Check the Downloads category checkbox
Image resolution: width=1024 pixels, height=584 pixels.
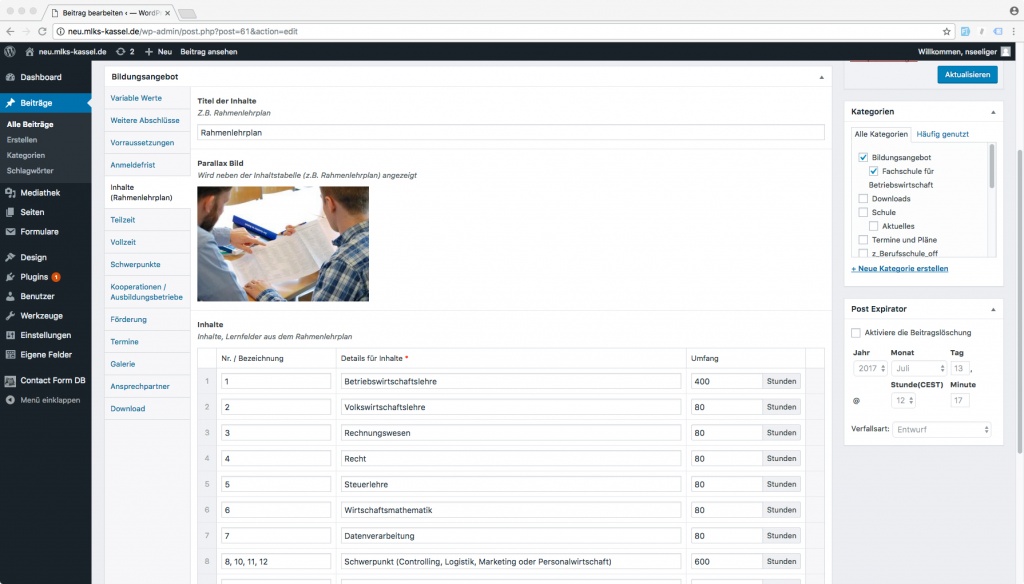[863, 199]
